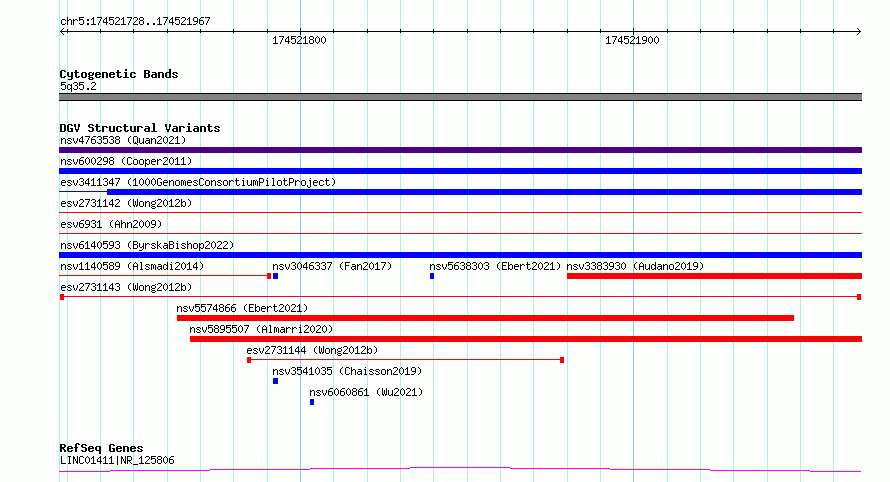Click the left arrow of the coordinate ruler

[63, 32]
